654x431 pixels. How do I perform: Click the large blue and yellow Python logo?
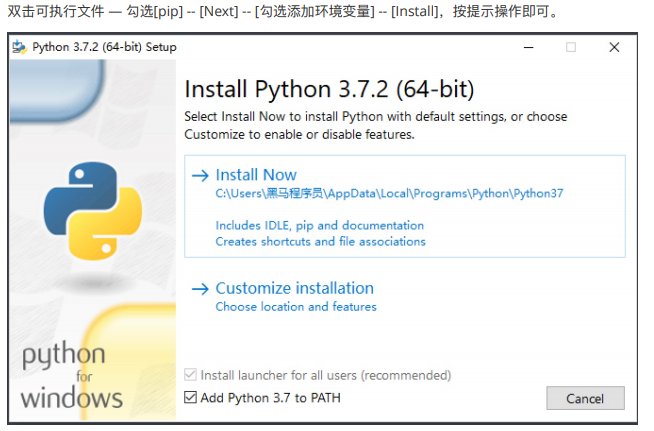[x=86, y=210]
